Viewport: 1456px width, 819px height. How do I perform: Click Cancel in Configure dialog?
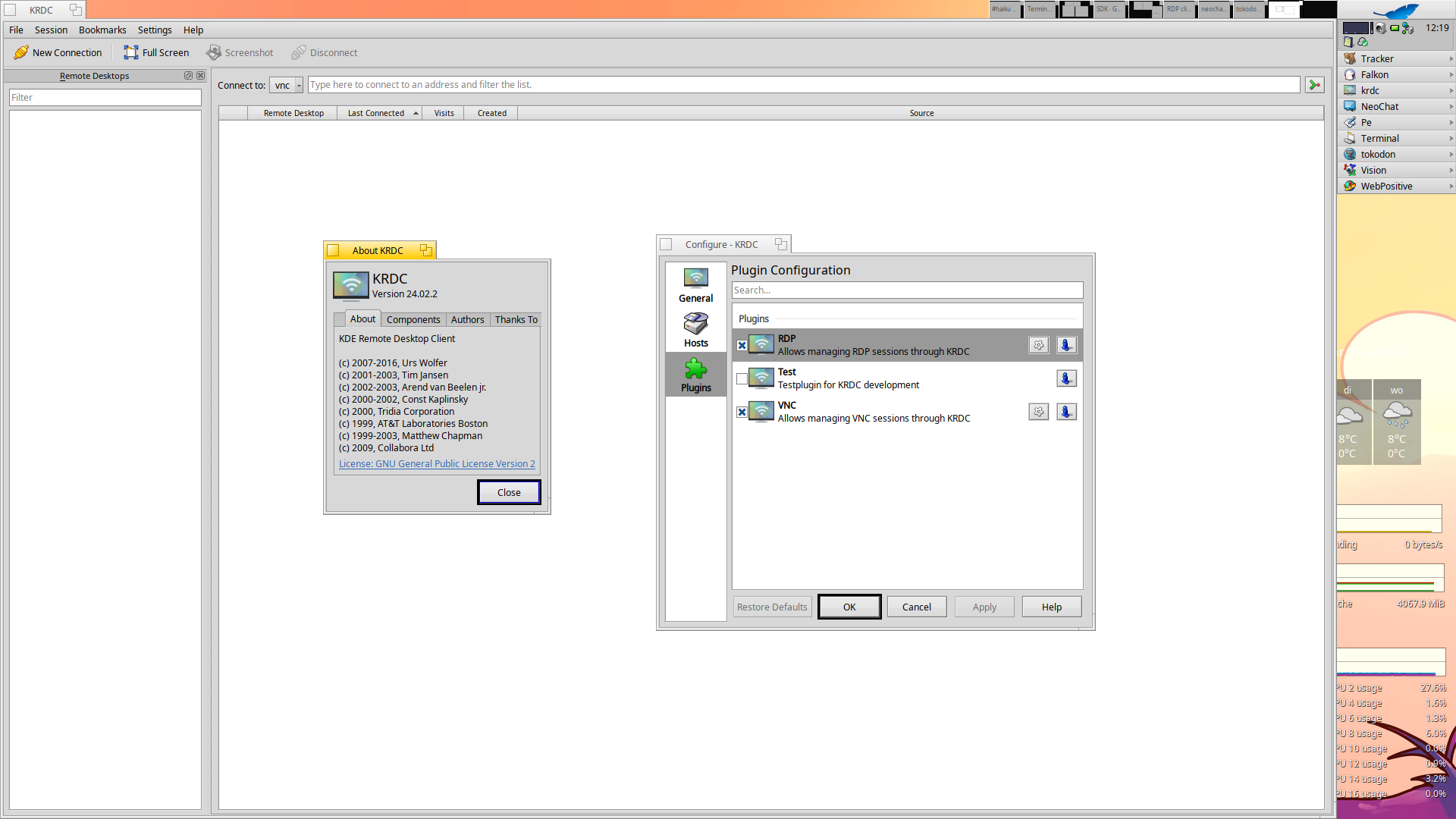tap(916, 607)
